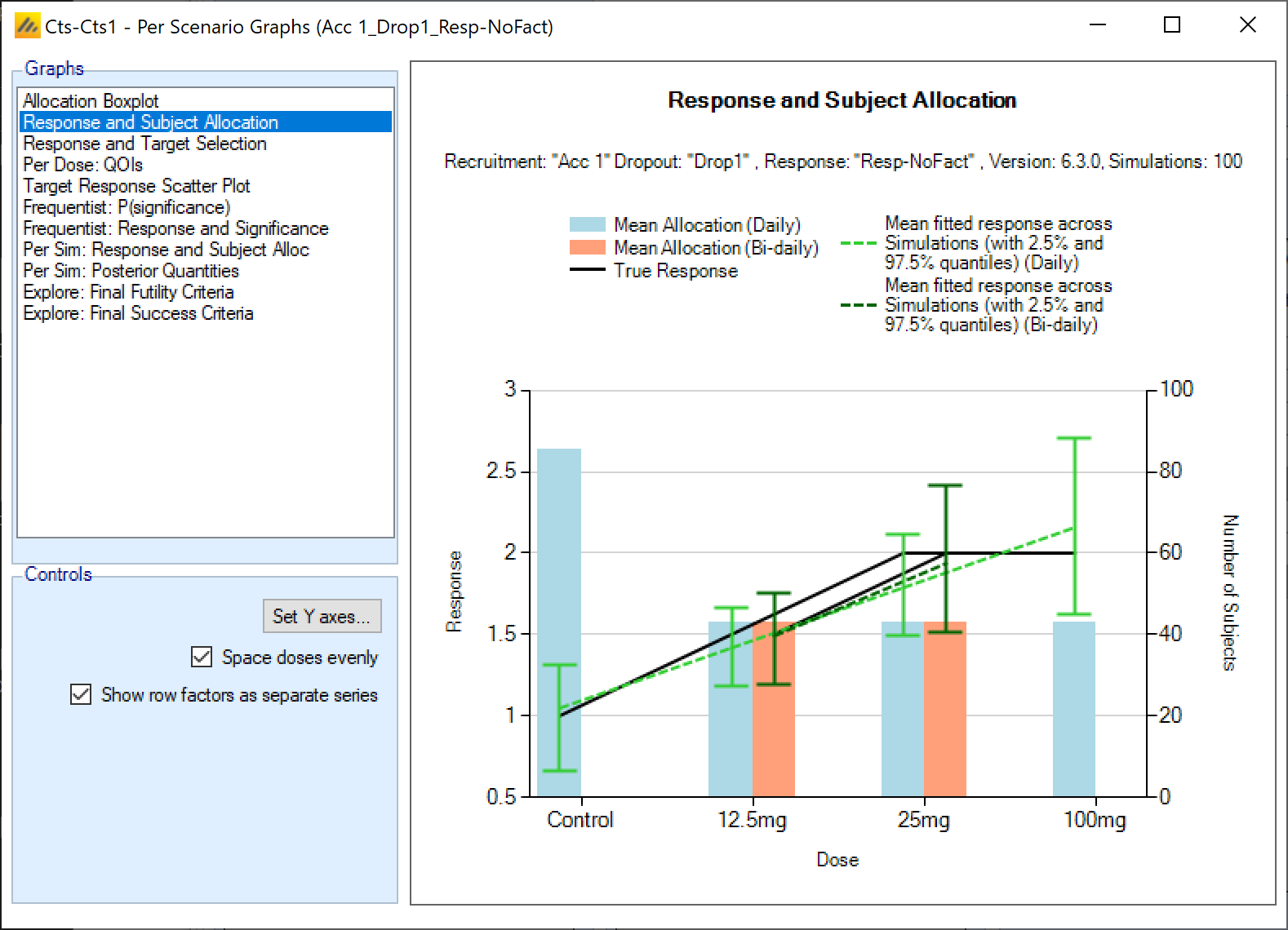Click the orange Mean Allocation (Bi-daily) swatch
1288x930 pixels.
[x=587, y=248]
